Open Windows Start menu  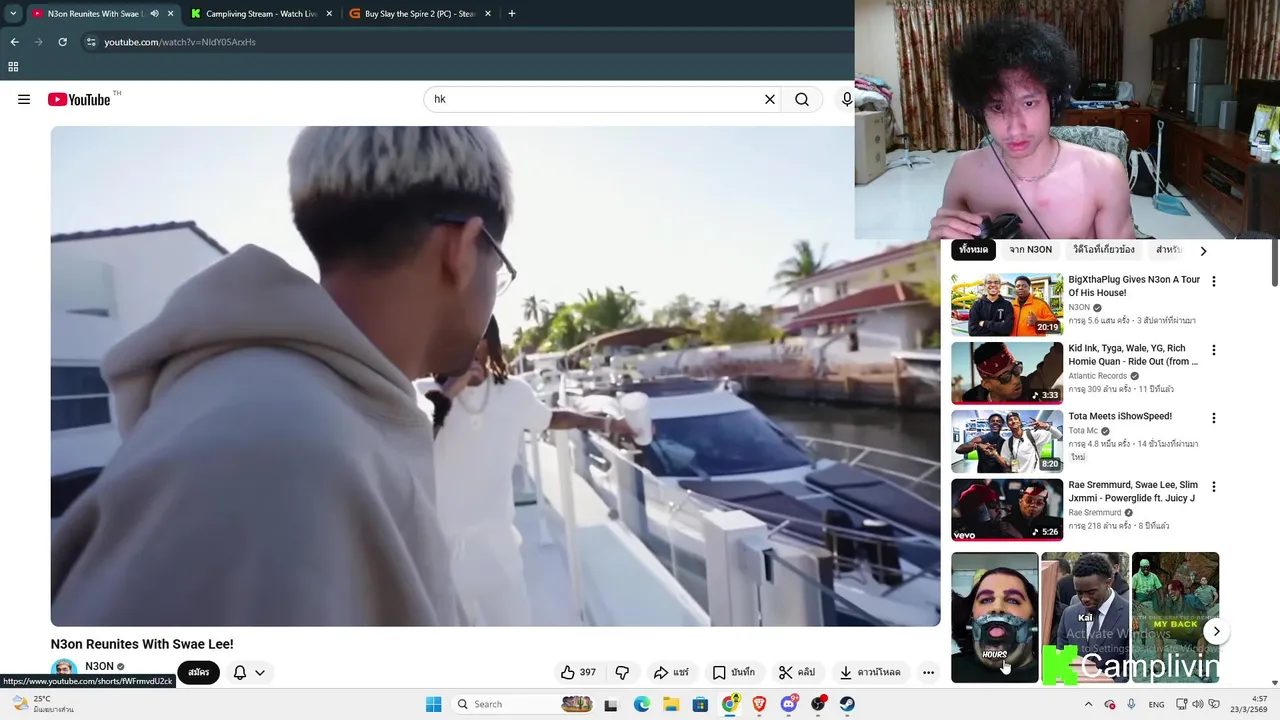point(433,704)
